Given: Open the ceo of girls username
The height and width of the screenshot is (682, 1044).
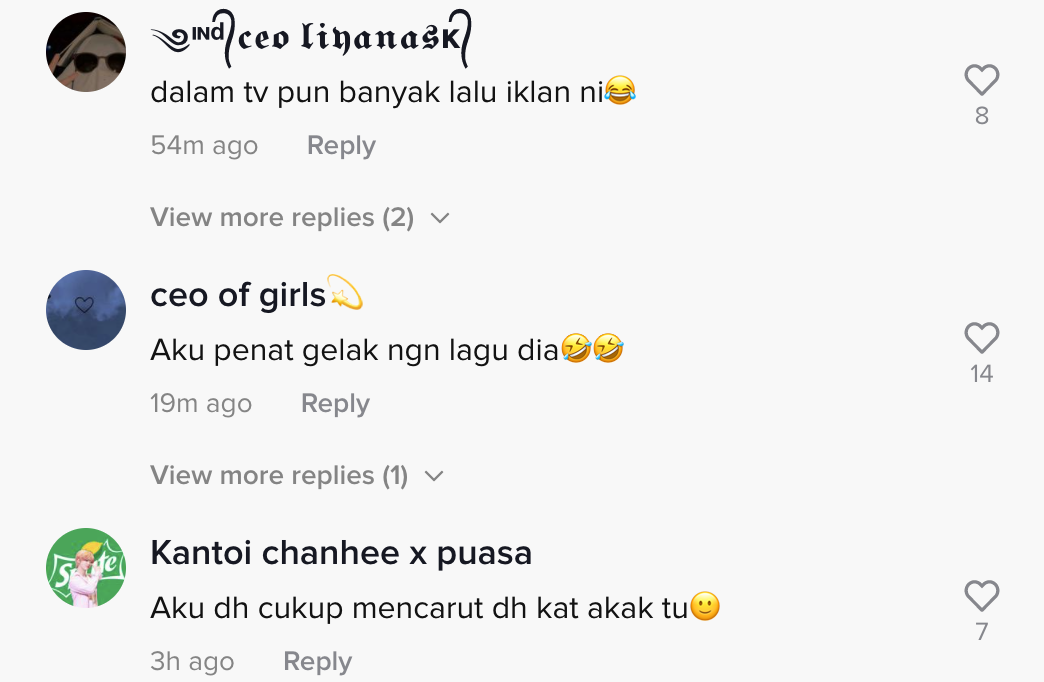Looking at the screenshot, I should 238,295.
